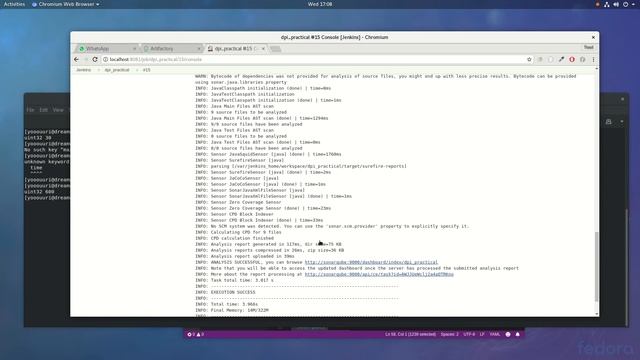Click the eyedropper extension icon

(561, 60)
